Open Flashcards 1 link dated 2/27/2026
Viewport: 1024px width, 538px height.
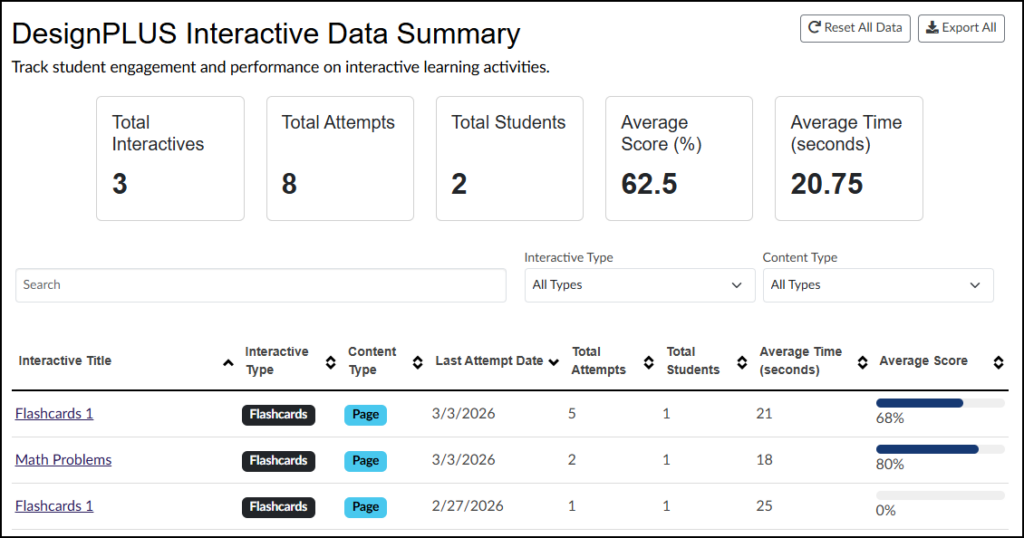[x=54, y=507]
